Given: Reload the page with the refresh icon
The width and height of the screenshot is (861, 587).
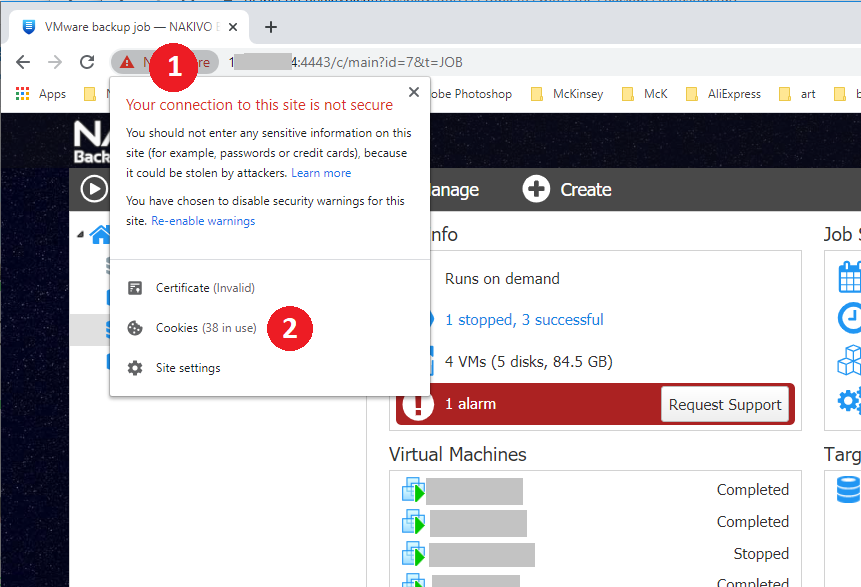Looking at the screenshot, I should tap(87, 62).
